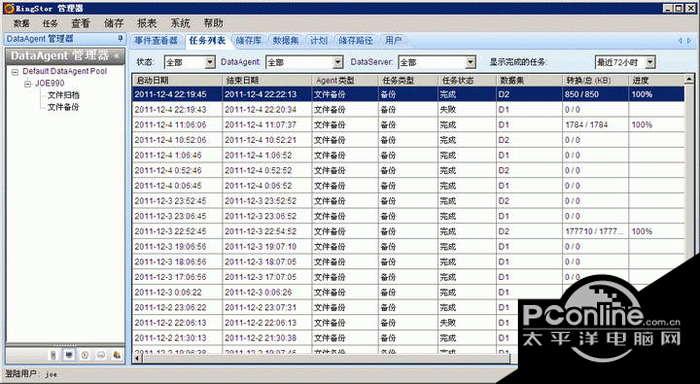
Task: Click the drive icon in DataAgent panel footer
Action: point(101,355)
